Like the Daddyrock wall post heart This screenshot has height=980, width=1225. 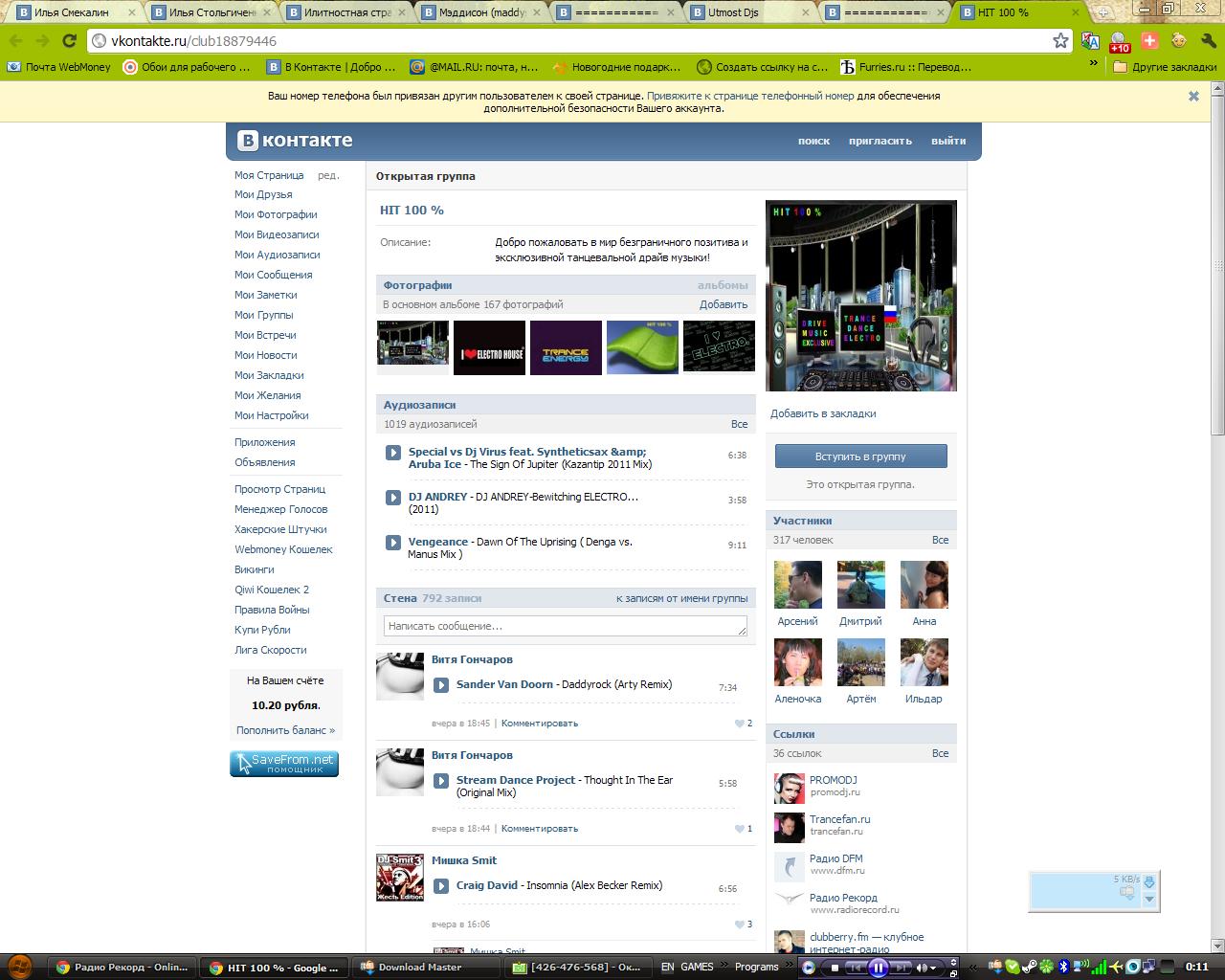point(740,724)
